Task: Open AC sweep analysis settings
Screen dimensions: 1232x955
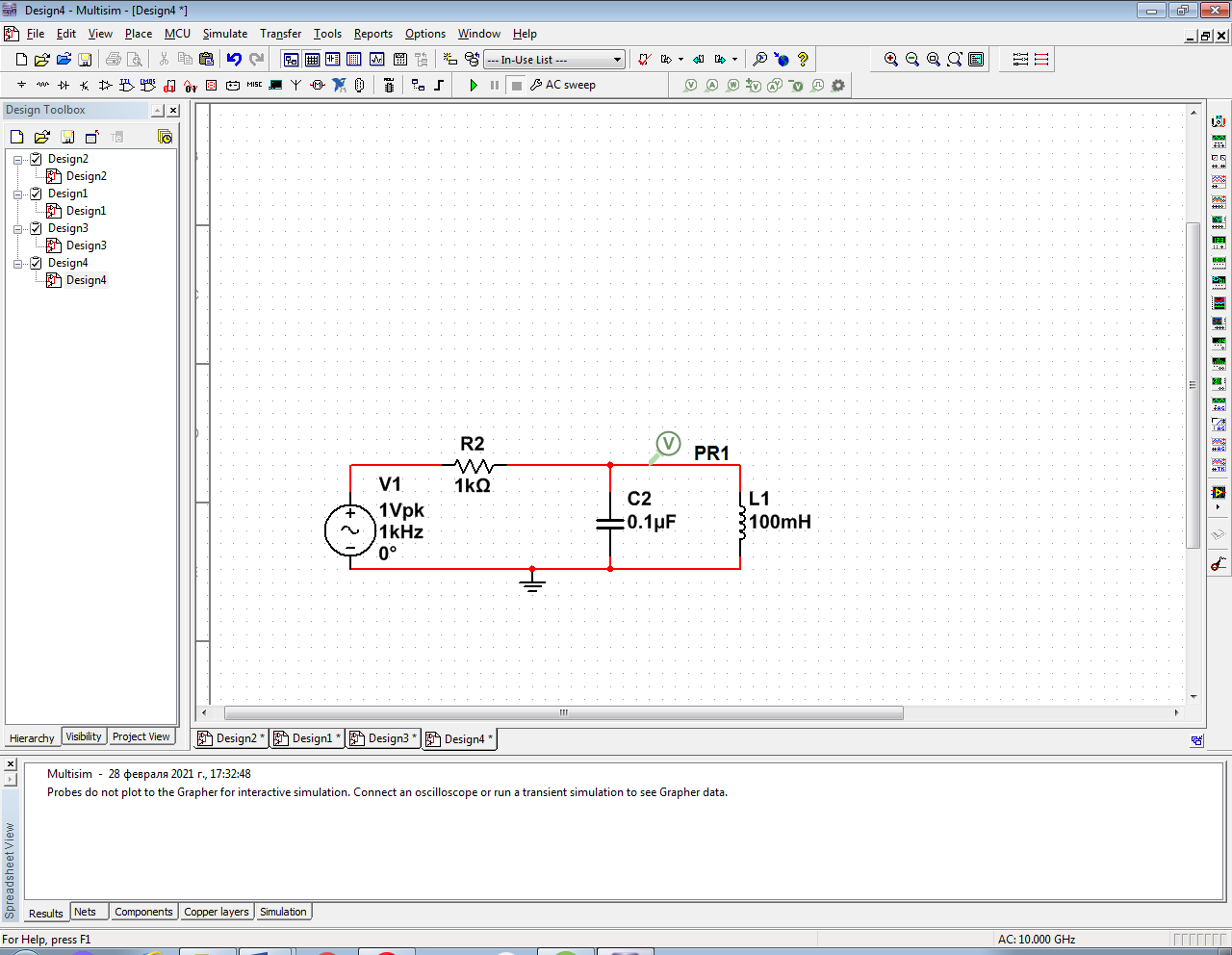Action: pyautogui.click(x=563, y=85)
